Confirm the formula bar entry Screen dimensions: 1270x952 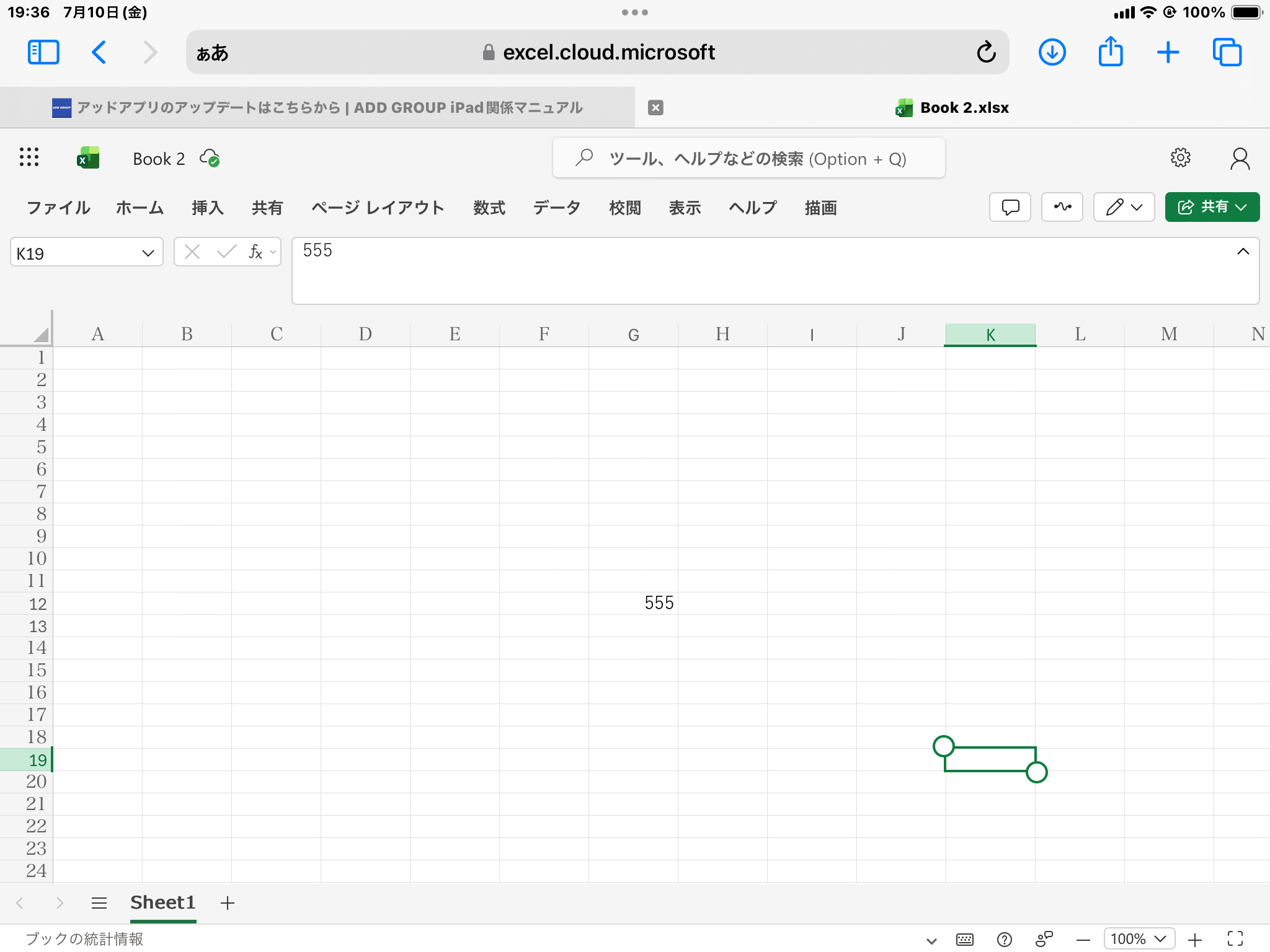(226, 252)
